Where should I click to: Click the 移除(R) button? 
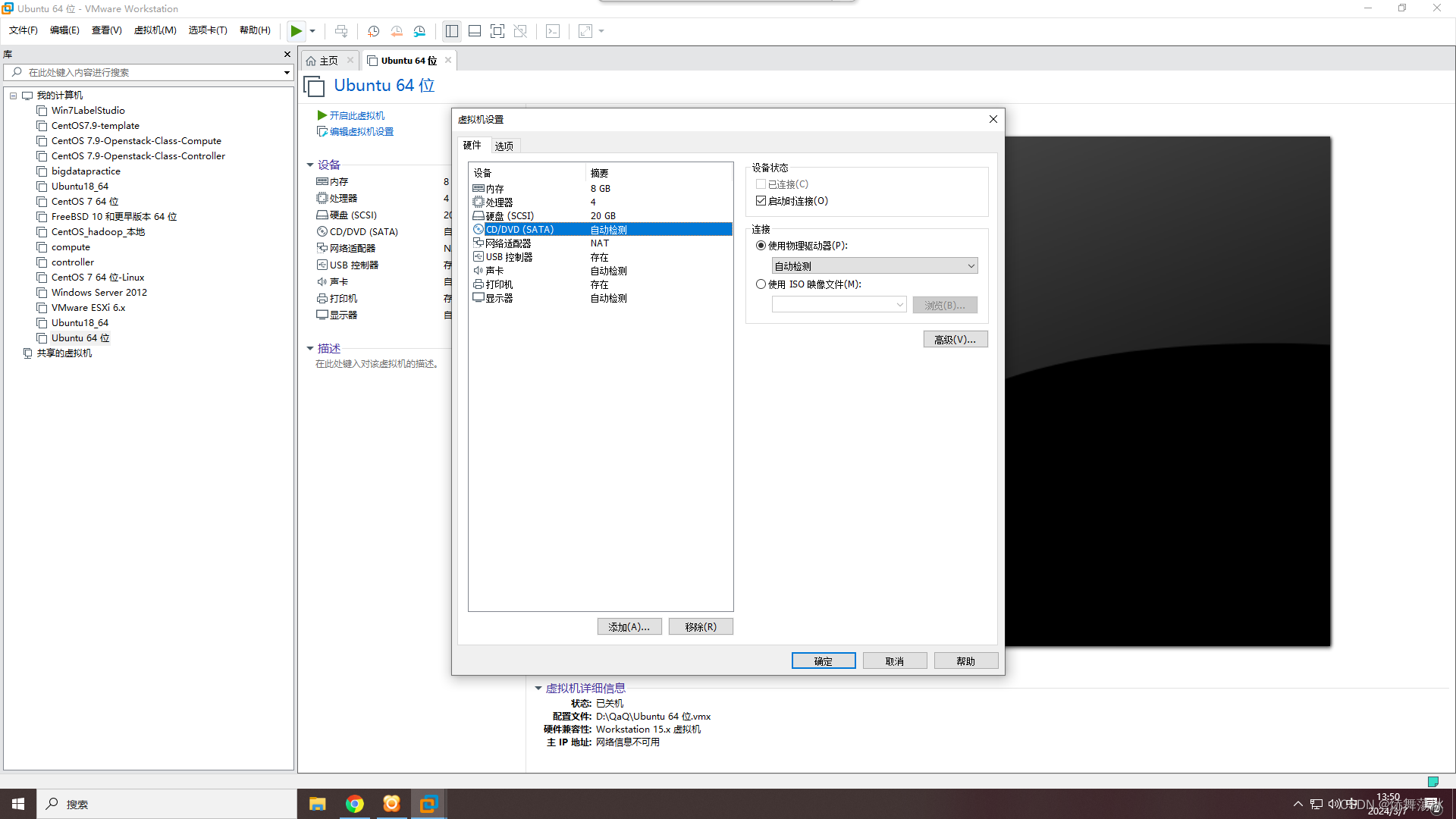(x=700, y=626)
